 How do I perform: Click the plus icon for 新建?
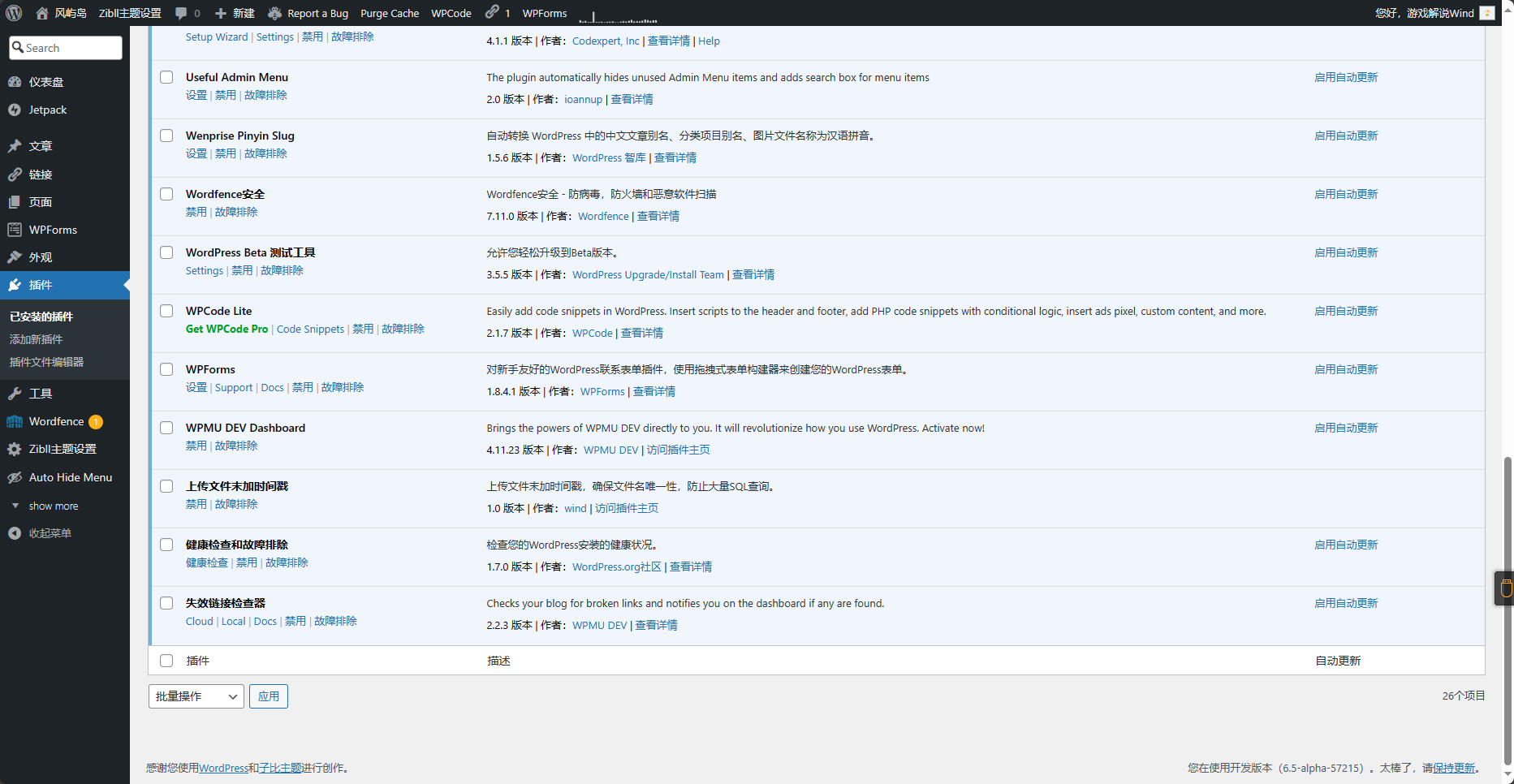coord(221,13)
